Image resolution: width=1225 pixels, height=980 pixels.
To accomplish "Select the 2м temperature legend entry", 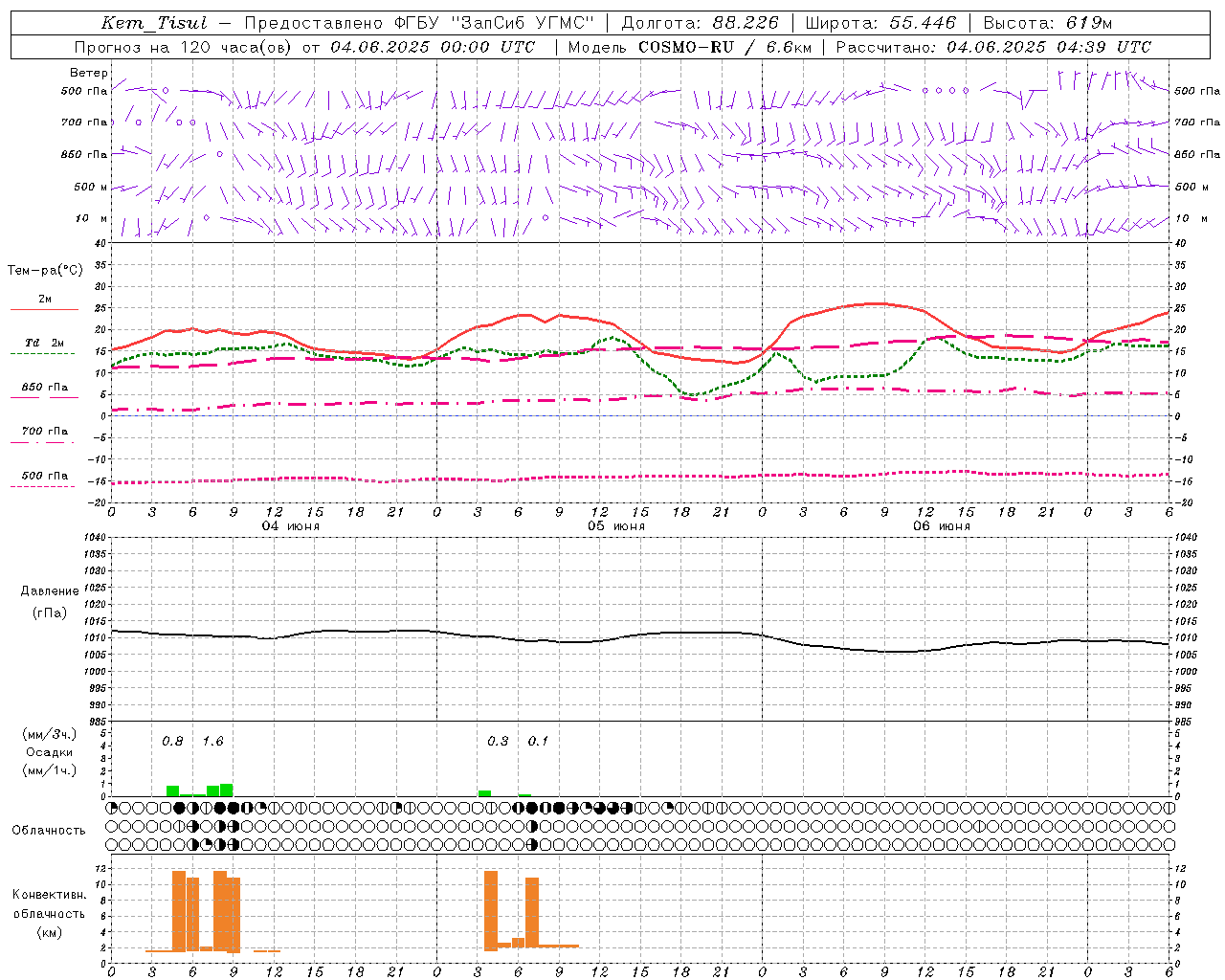I will tap(45, 300).
